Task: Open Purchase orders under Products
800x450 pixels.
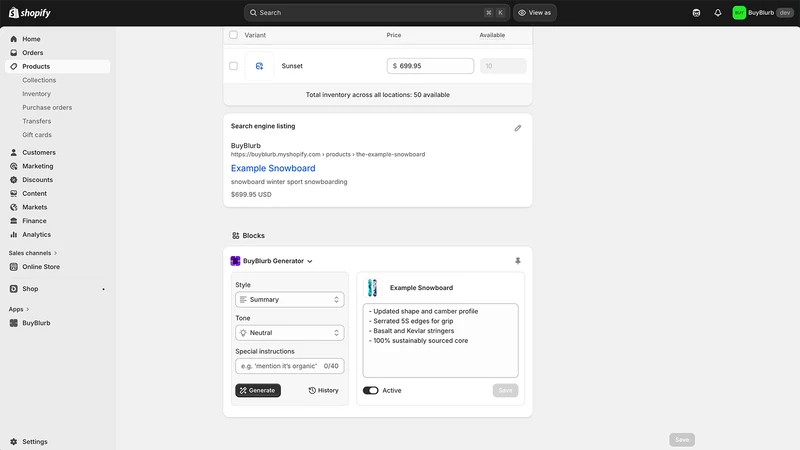Action: (47, 108)
